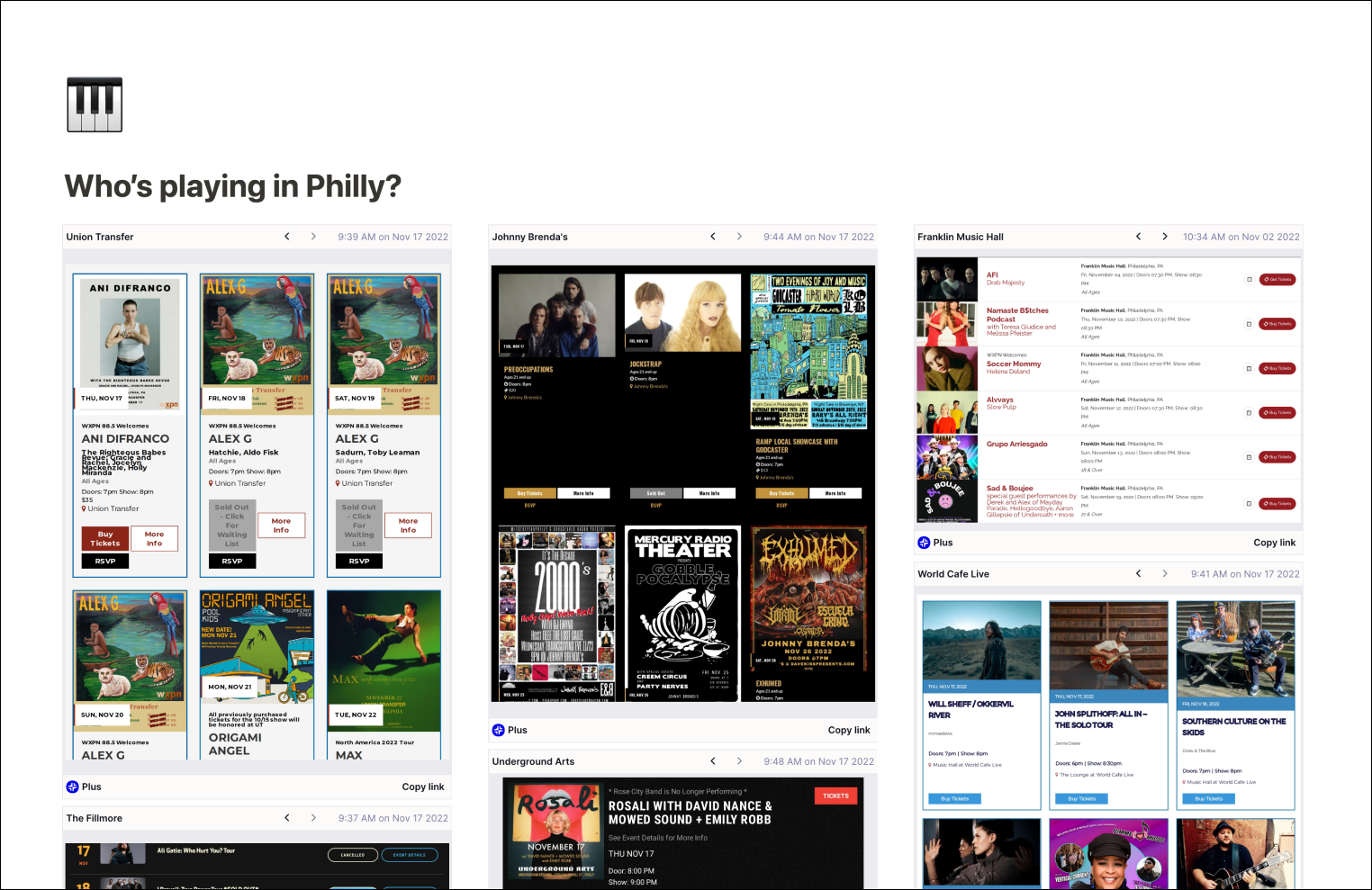The height and width of the screenshot is (890, 1372).
Task: Click the Union Transfer widget title
Action: pyautogui.click(x=100, y=237)
